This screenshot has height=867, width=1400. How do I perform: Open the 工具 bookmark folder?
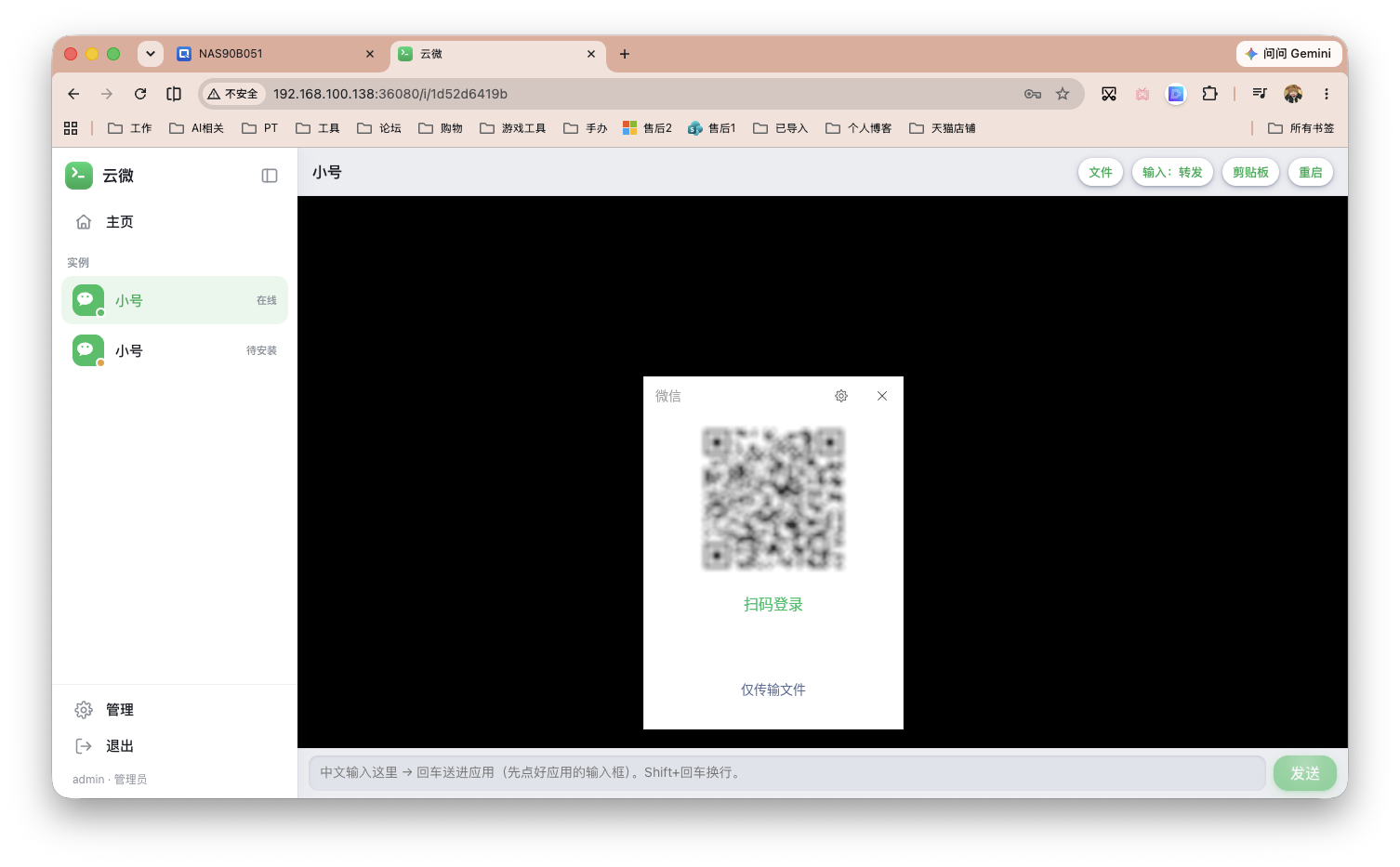point(318,128)
